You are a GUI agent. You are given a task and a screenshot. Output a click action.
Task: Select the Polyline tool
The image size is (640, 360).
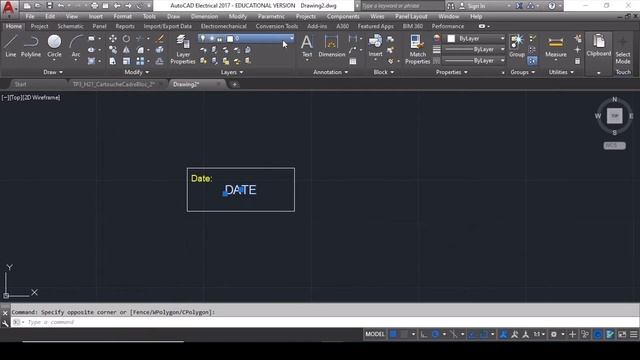point(31,46)
